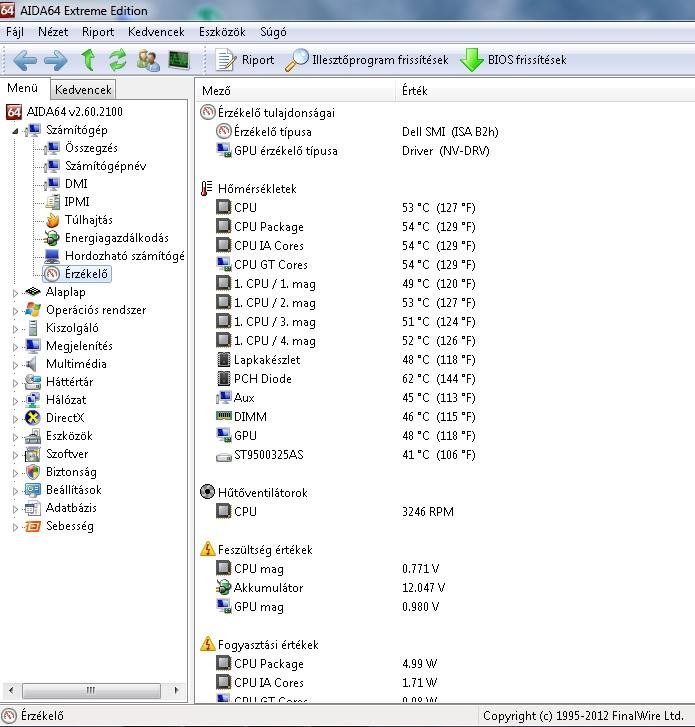Refresh the page with green arrows icon
The image size is (695, 727).
118,60
